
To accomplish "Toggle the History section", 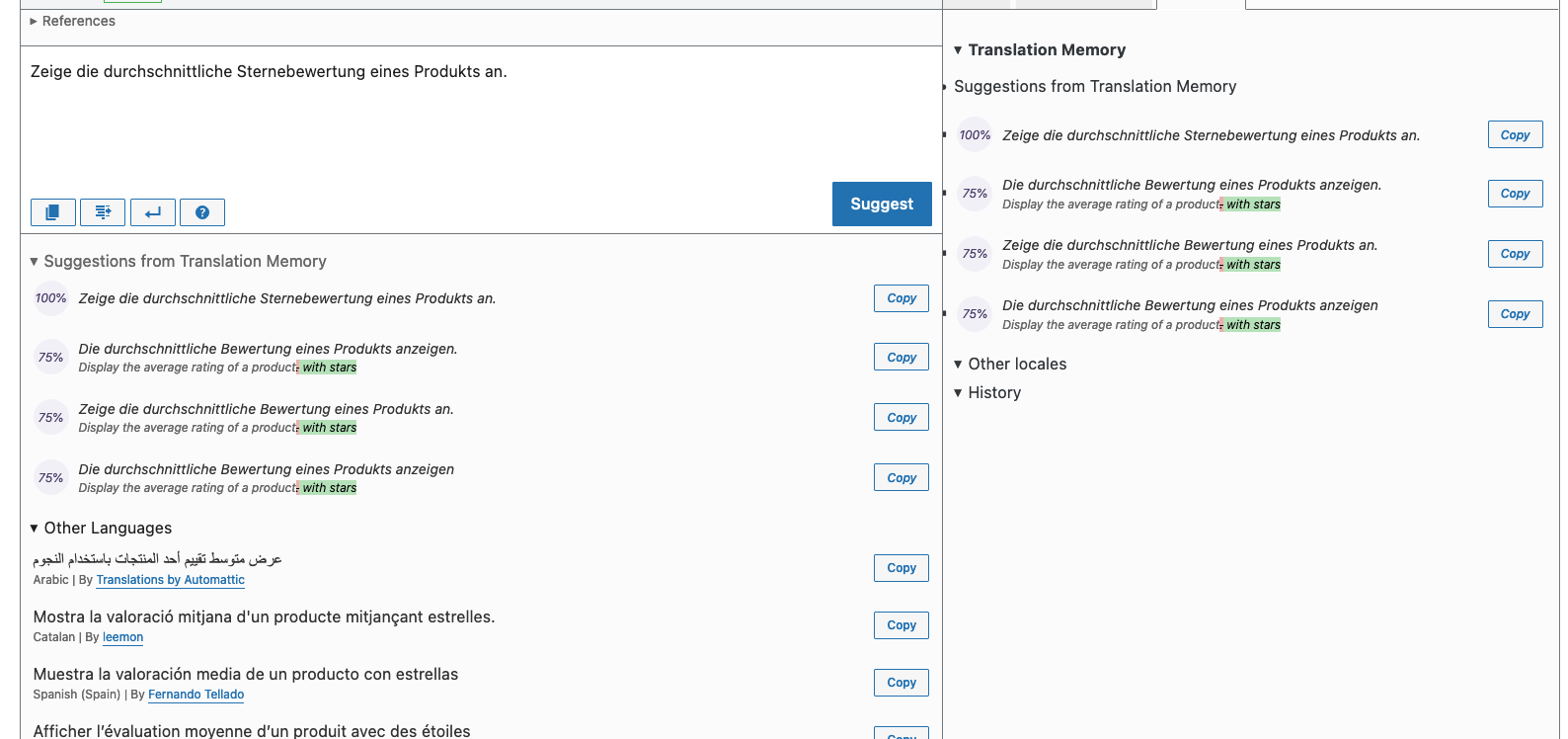I will [986, 392].
